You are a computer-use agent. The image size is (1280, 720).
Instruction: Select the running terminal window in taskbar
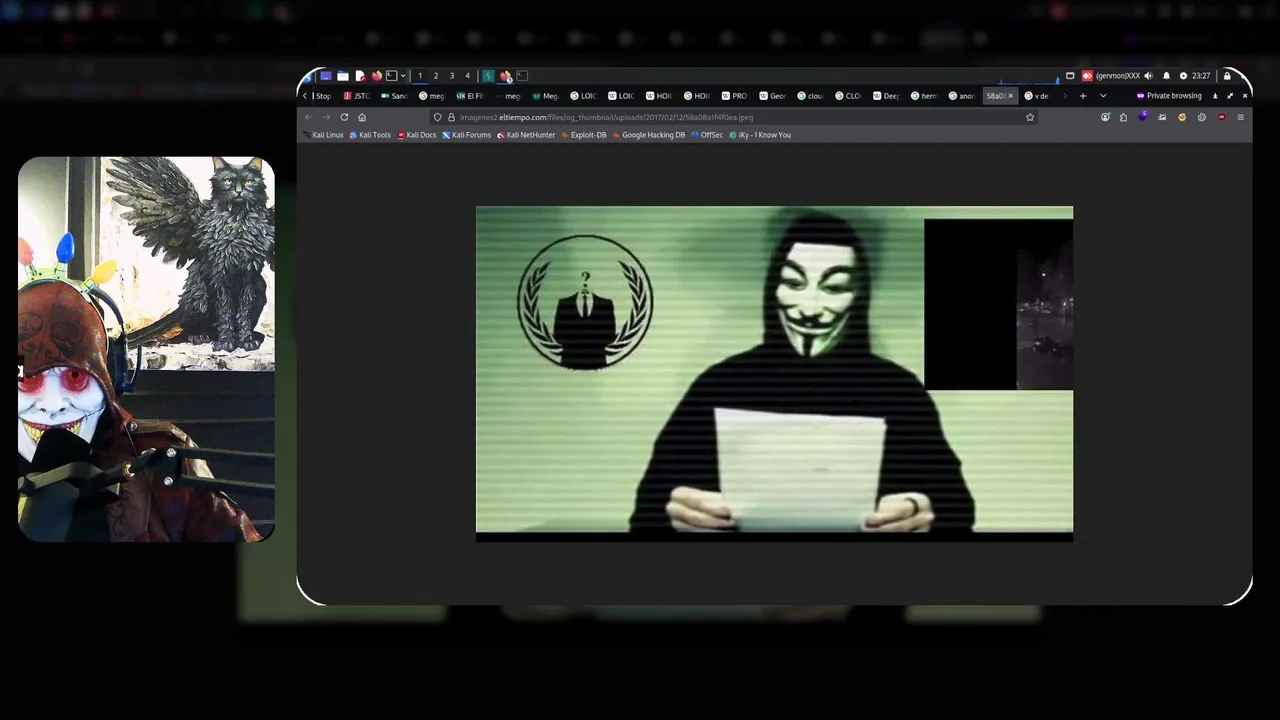click(522, 76)
